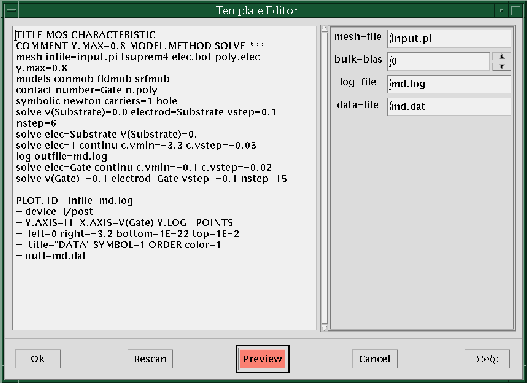Click the 'models conmob fldmob srfmob' line
This screenshot has height=383, width=527.
click(93, 79)
